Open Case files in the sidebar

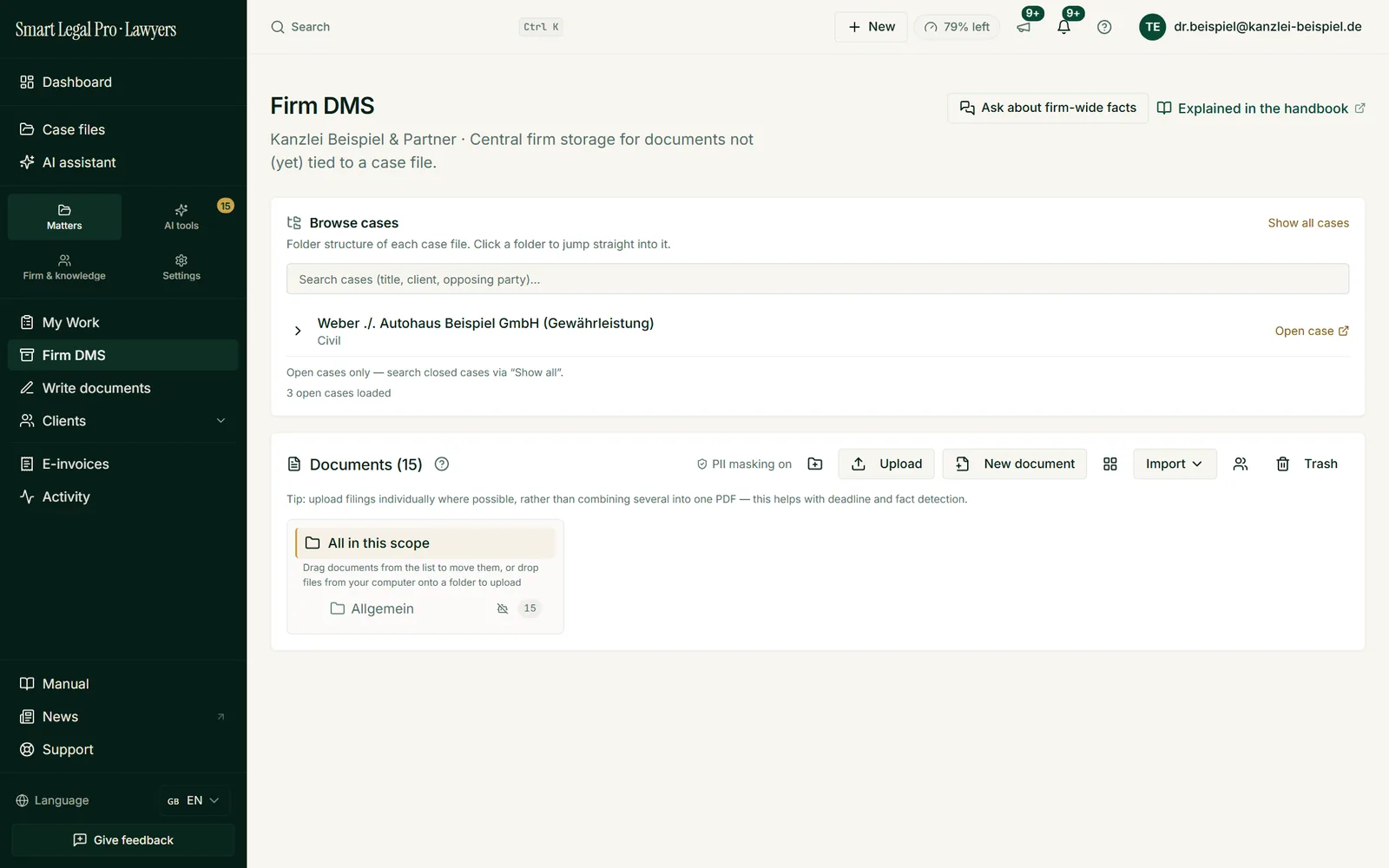tap(123, 129)
